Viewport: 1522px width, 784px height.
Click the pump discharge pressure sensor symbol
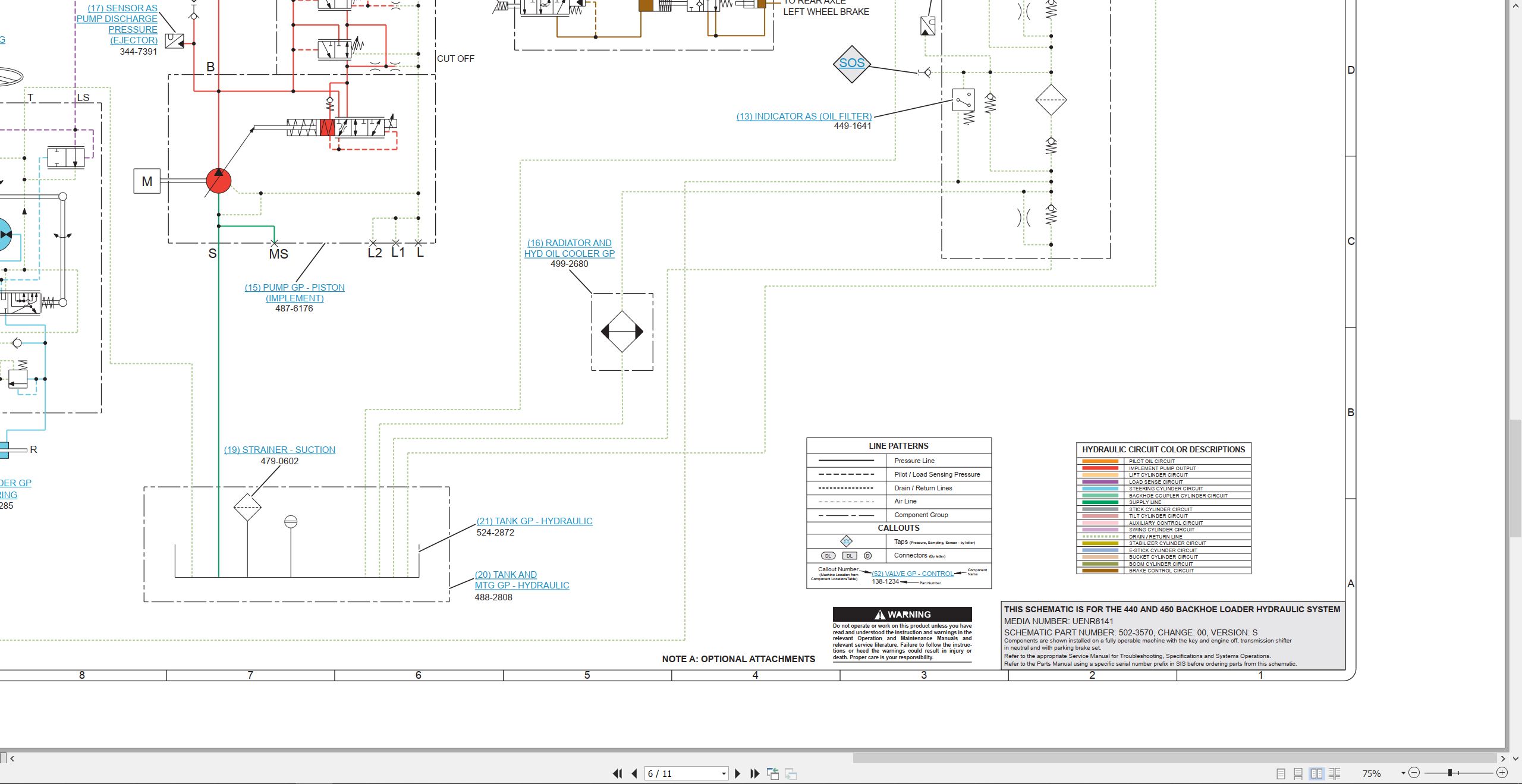point(174,41)
